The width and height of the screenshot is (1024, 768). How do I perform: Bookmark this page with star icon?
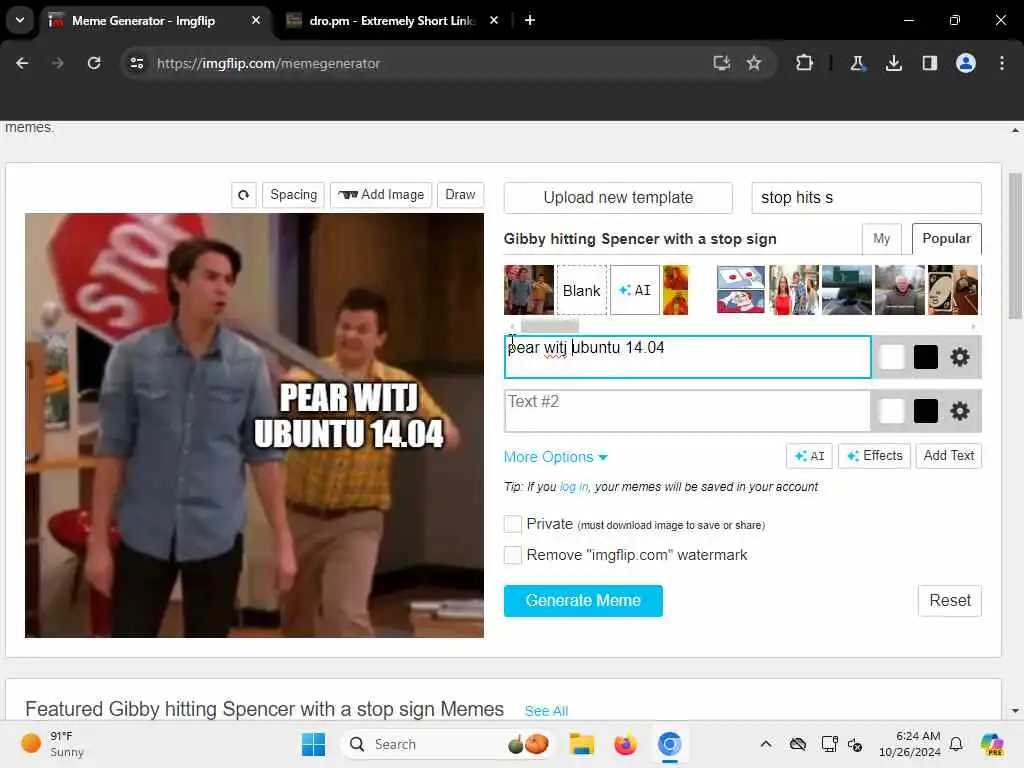(x=754, y=63)
